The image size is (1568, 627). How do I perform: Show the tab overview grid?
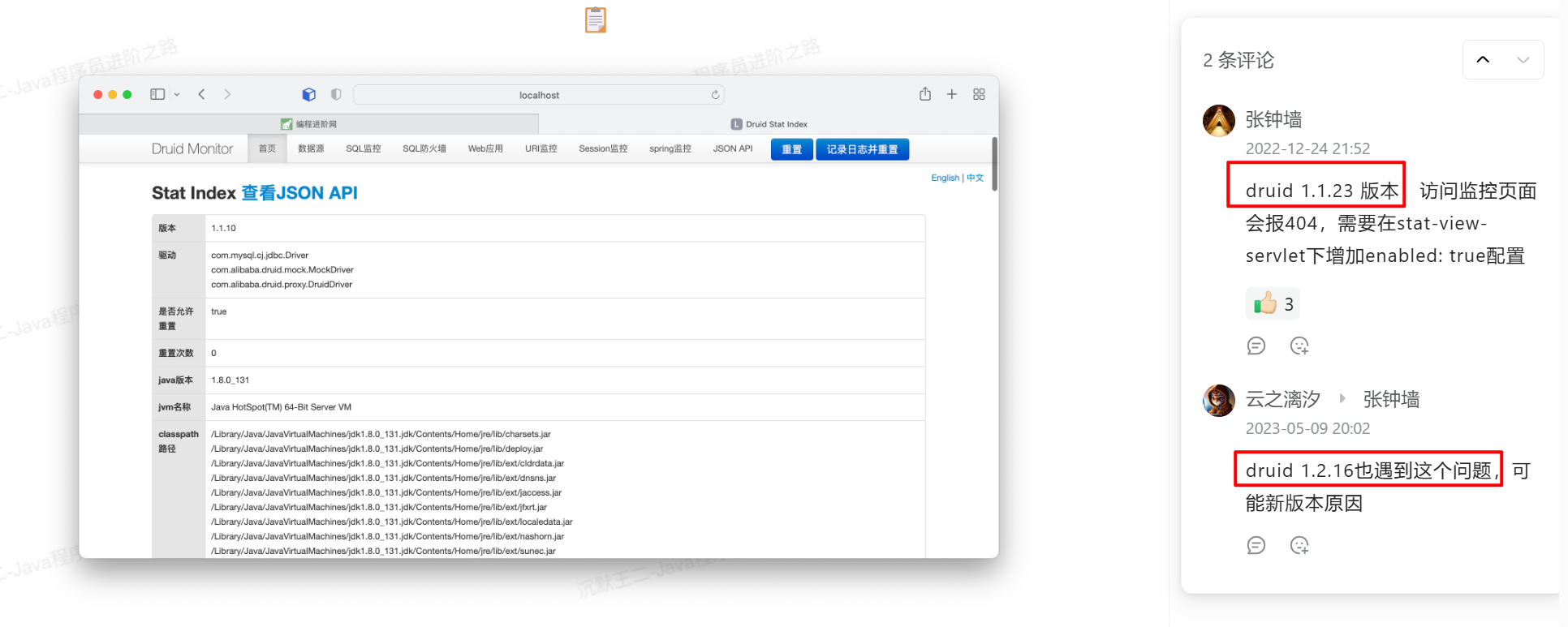[979, 94]
